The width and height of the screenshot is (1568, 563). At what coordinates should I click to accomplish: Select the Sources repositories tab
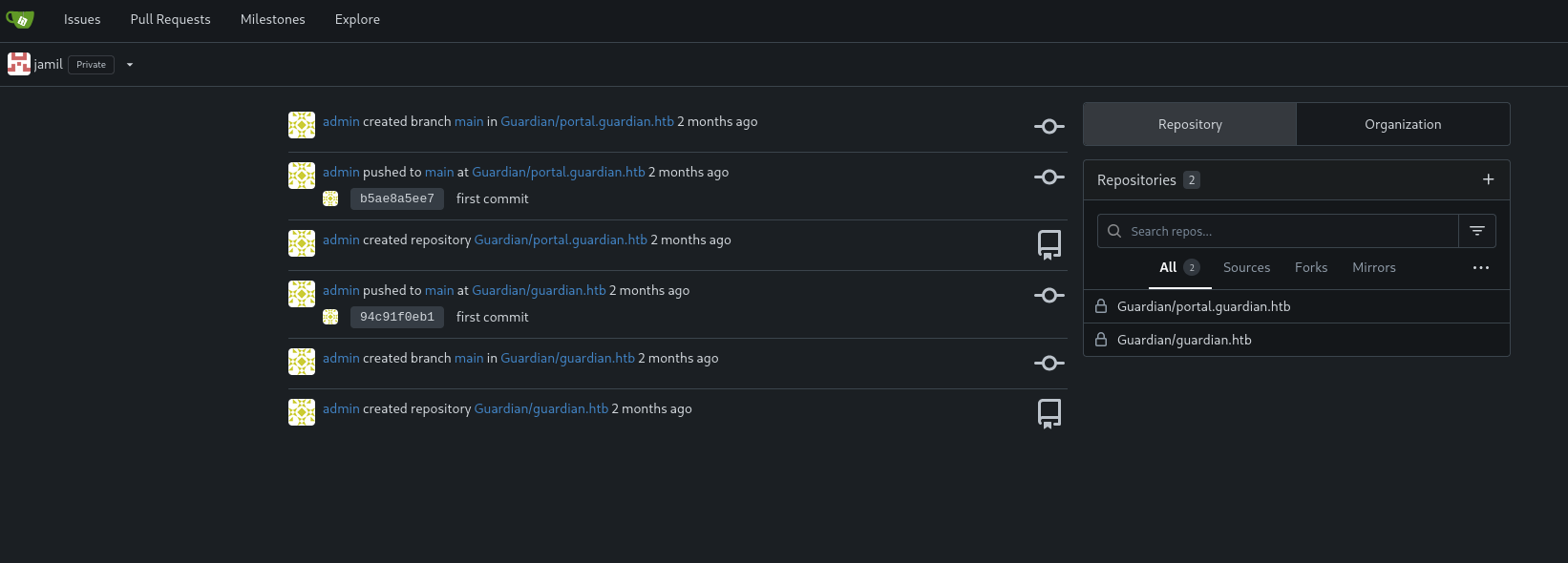coord(1246,268)
